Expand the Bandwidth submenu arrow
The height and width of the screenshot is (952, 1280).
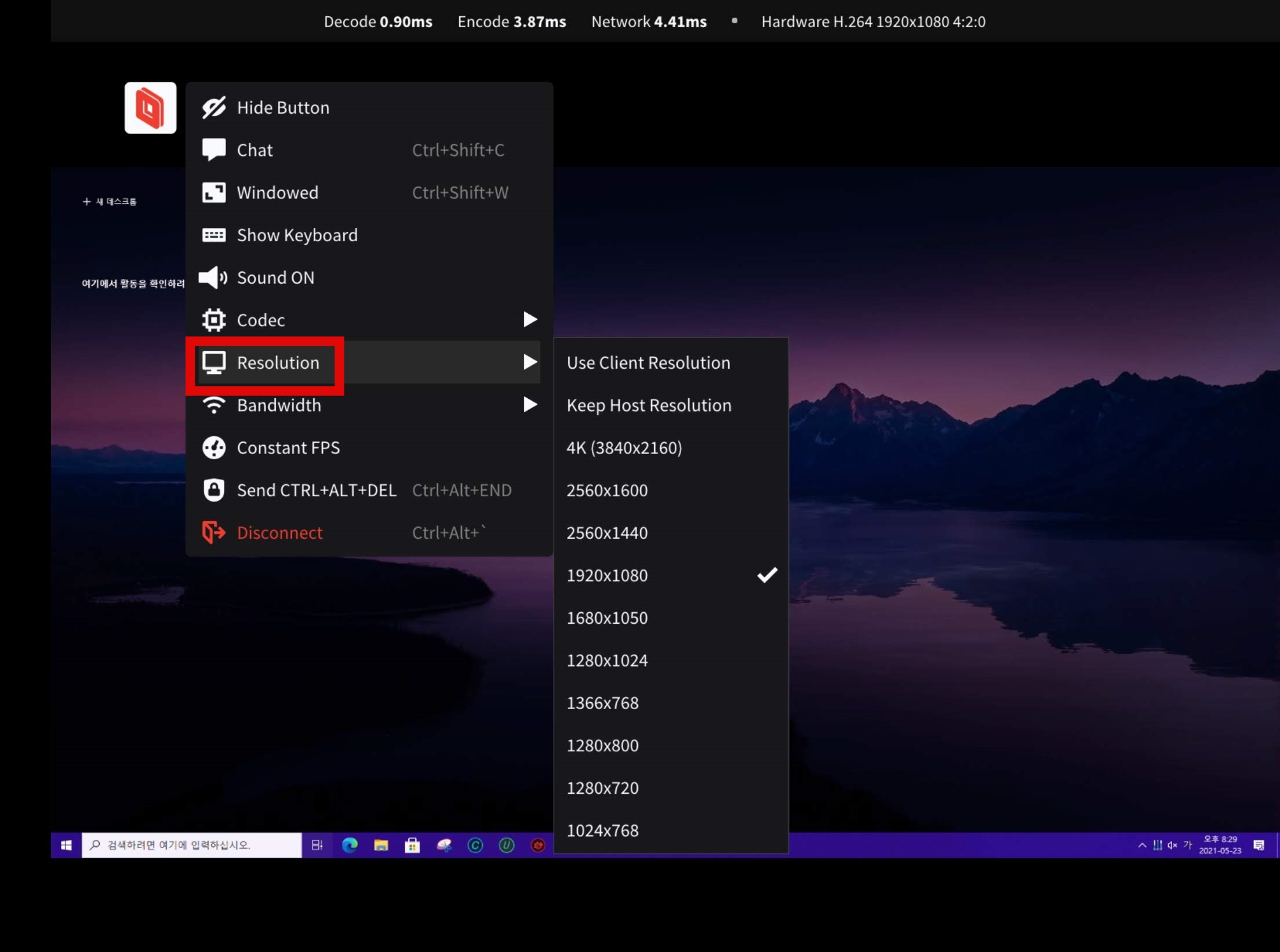coord(530,405)
